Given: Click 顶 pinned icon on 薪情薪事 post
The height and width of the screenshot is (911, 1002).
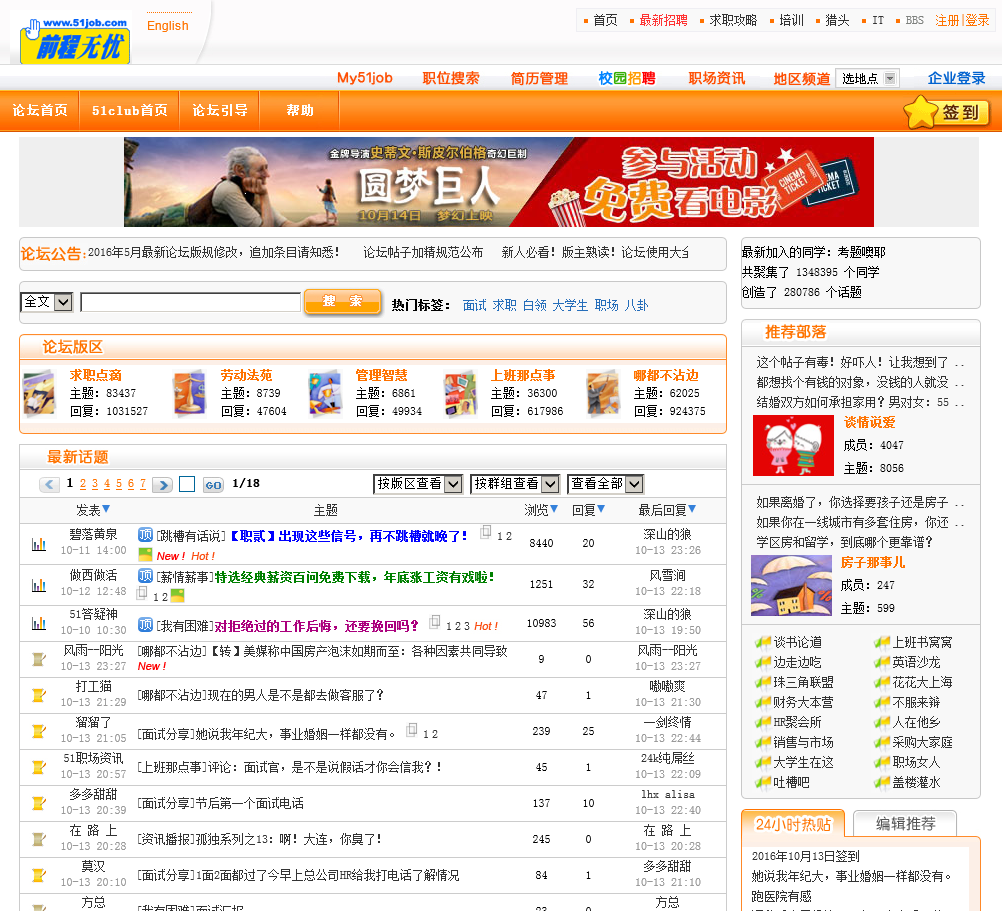Looking at the screenshot, I should point(145,576).
